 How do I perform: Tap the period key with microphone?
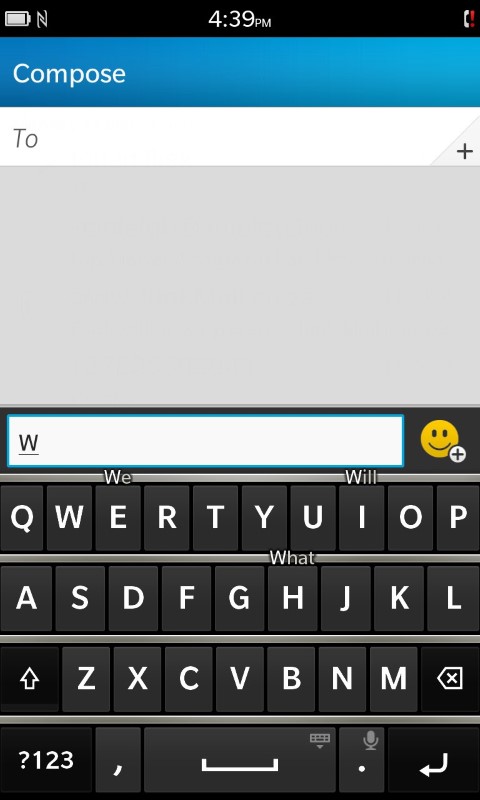362,760
